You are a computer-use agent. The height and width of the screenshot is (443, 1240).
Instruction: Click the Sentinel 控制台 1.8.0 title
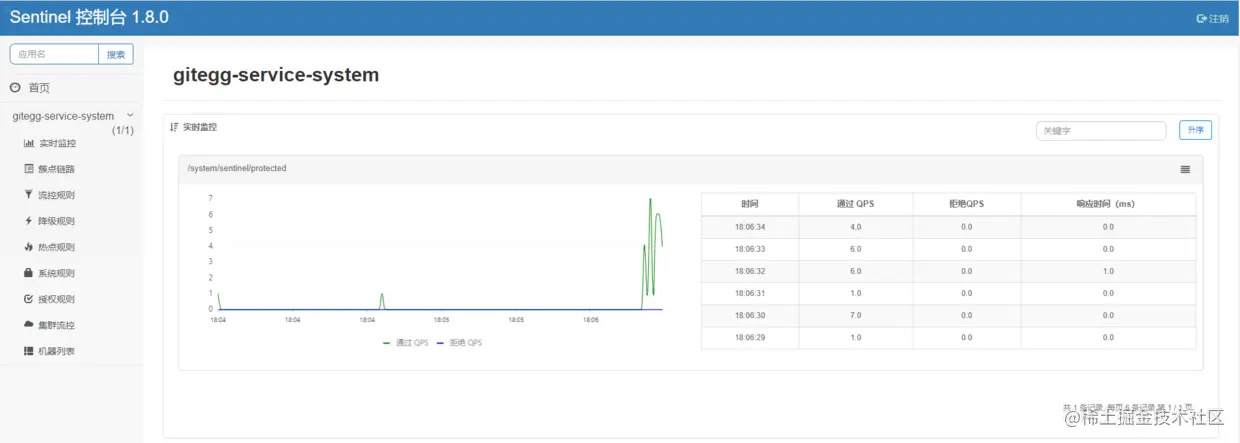pos(89,18)
